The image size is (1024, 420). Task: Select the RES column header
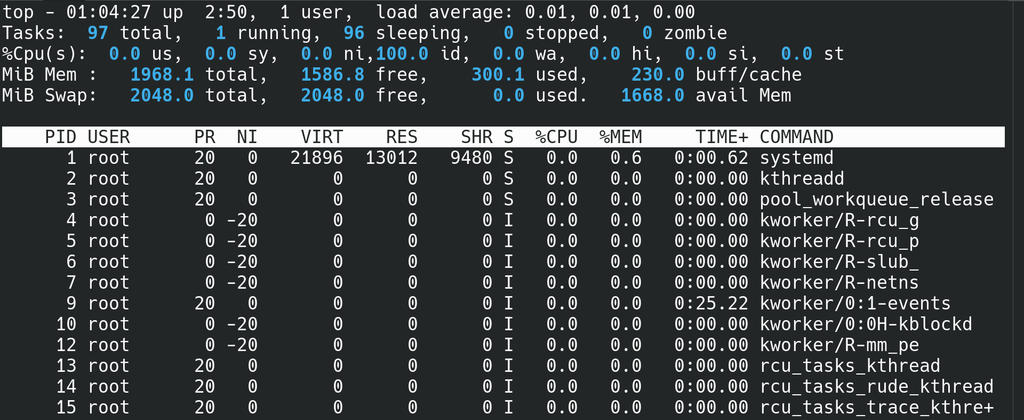click(402, 137)
